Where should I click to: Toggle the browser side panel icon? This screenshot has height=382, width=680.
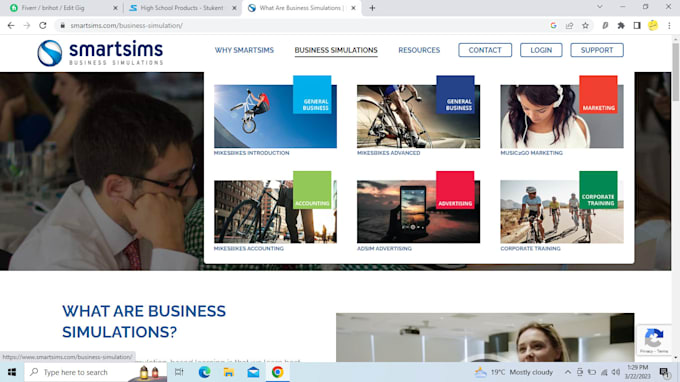click(x=637, y=26)
